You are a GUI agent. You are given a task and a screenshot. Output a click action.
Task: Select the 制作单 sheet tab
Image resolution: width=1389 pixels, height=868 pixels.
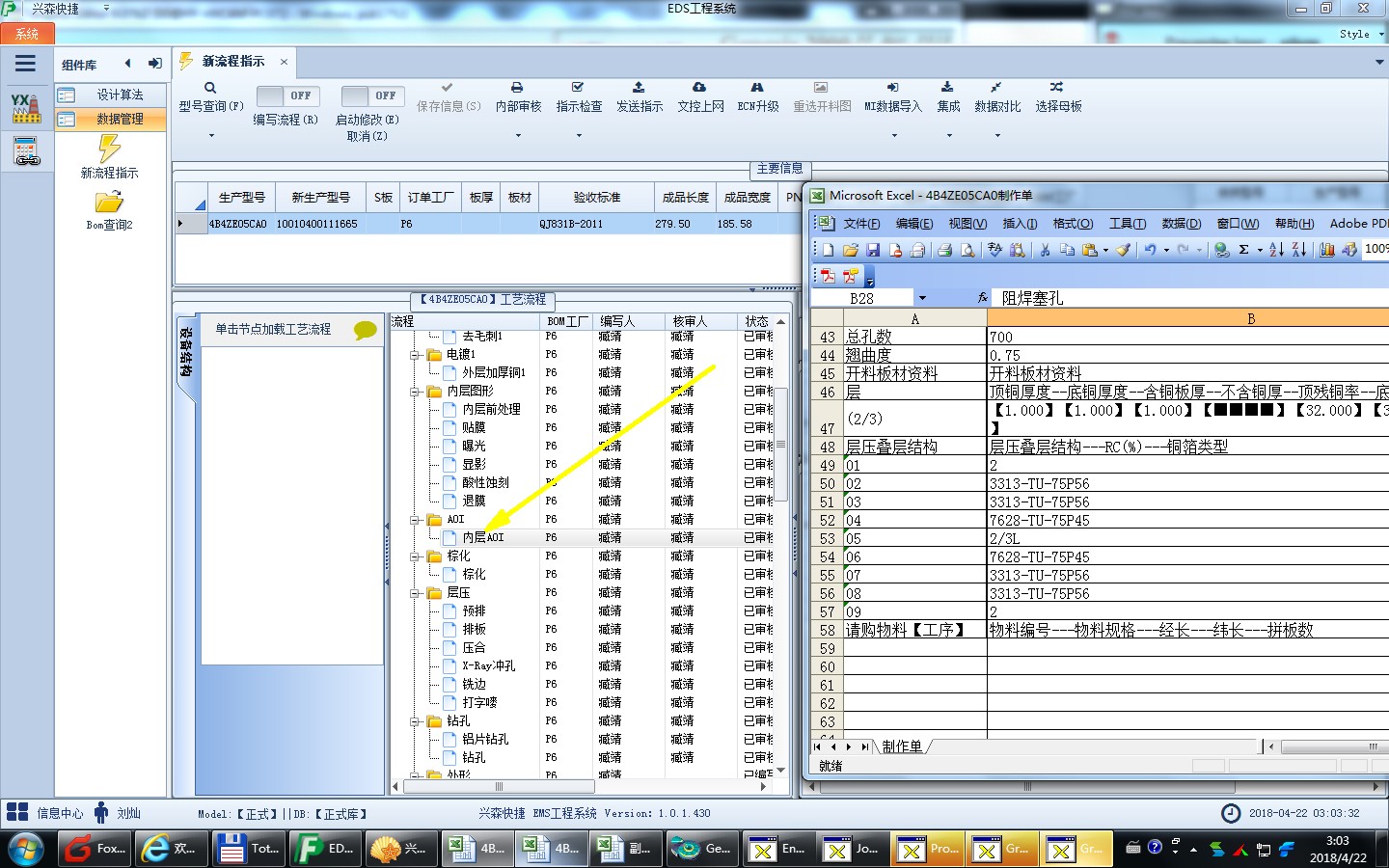pyautogui.click(x=902, y=746)
